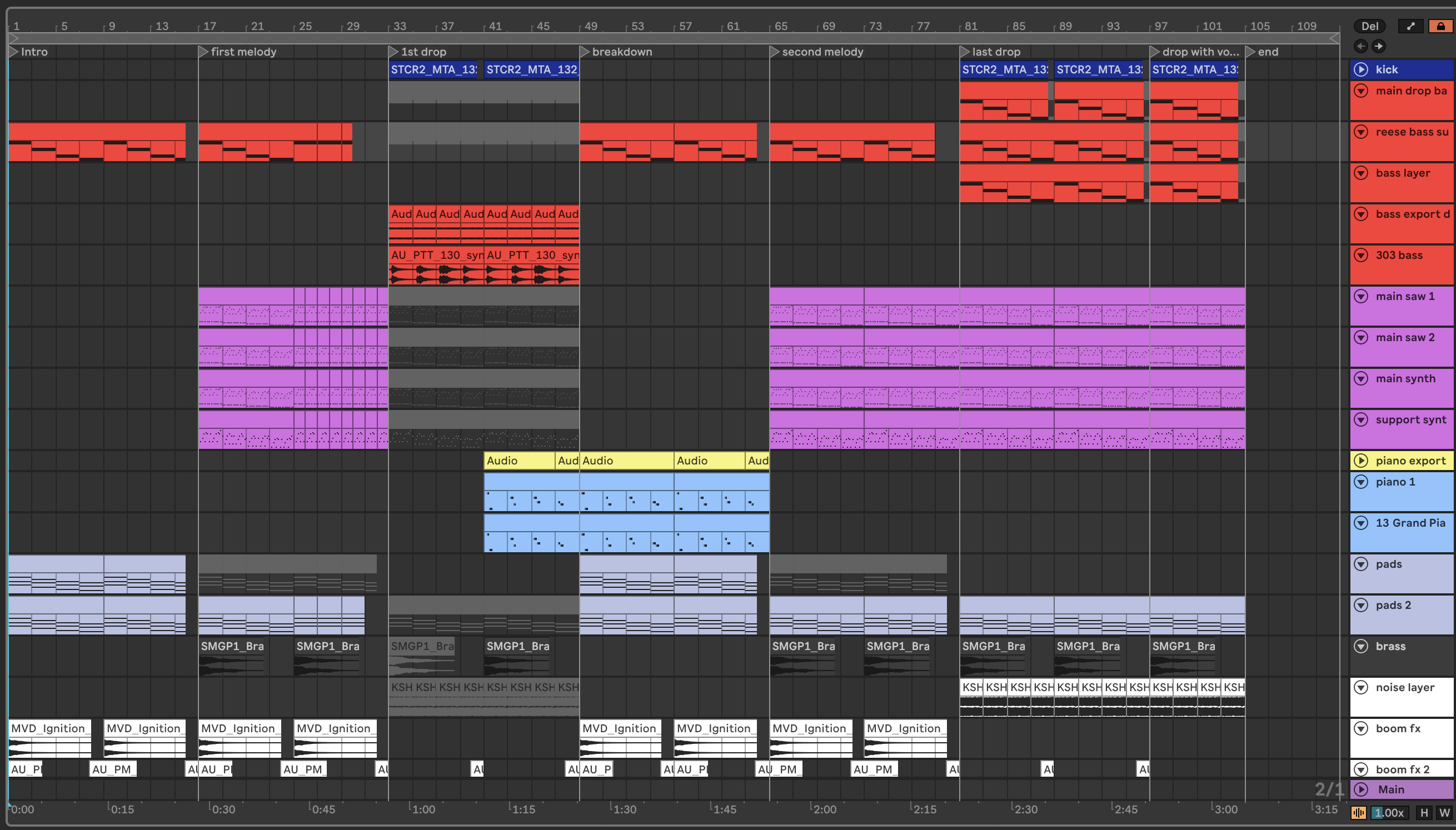
Task: Click the W optimize width button
Action: click(1444, 812)
